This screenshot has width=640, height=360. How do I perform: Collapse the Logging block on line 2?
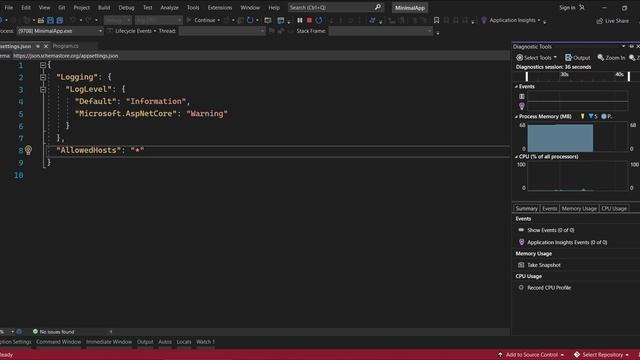43,77
